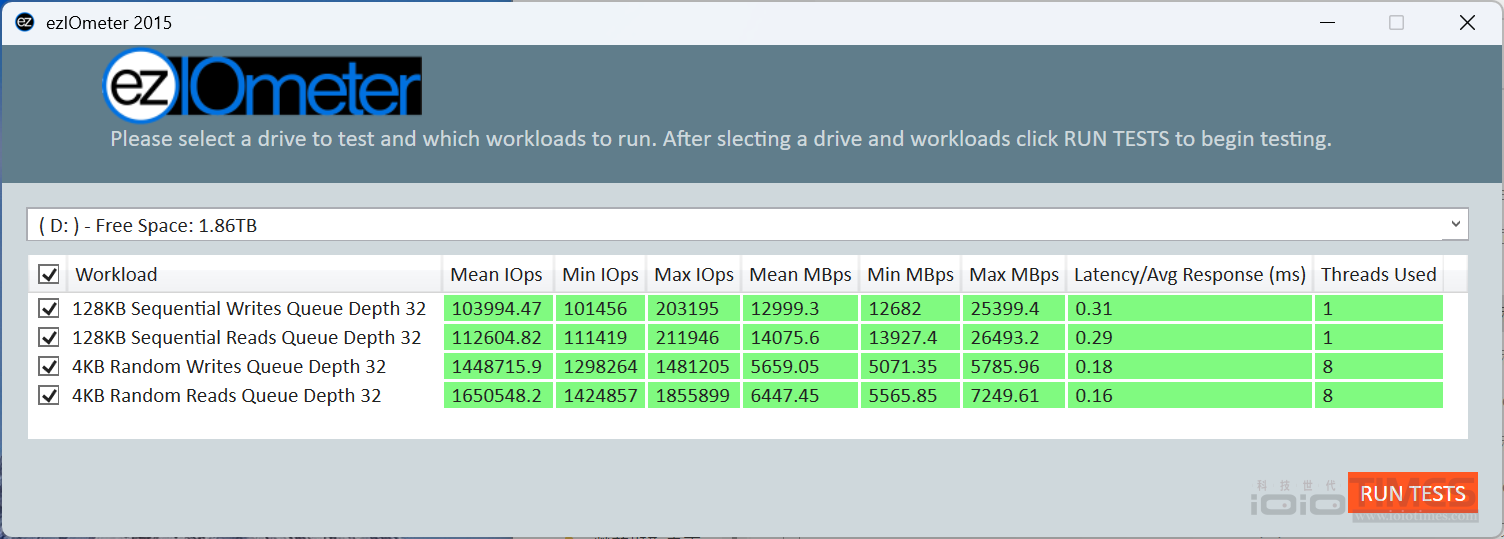1504x539 pixels.
Task: Click the Threads Used column header
Action: (1378, 275)
